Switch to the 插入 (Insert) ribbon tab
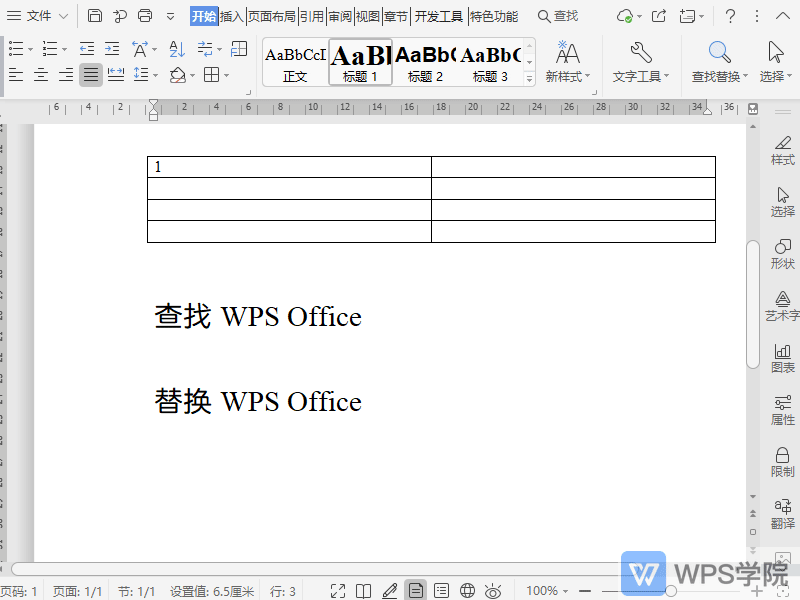The height and width of the screenshot is (600, 800). 232,16
